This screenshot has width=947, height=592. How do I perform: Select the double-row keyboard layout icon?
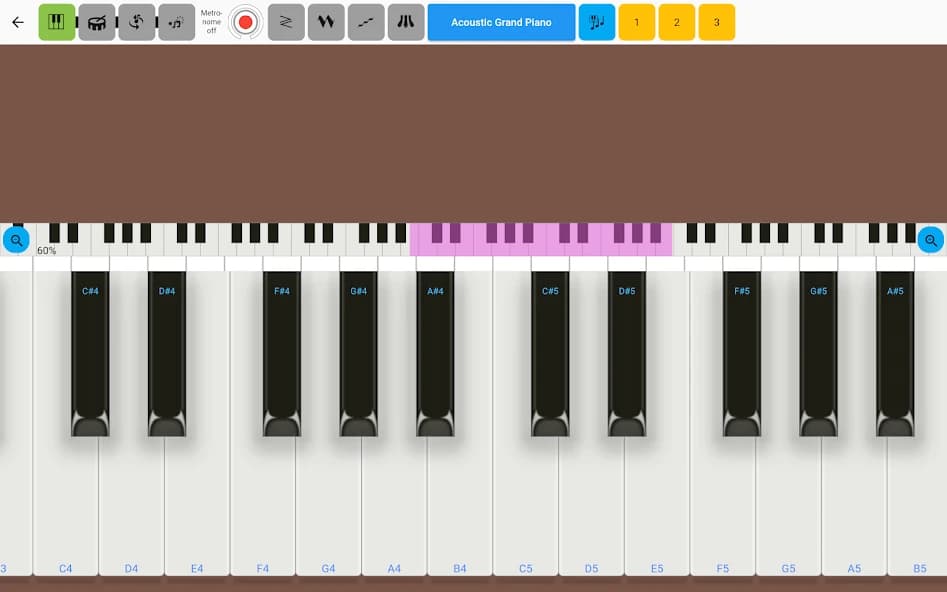[326, 21]
